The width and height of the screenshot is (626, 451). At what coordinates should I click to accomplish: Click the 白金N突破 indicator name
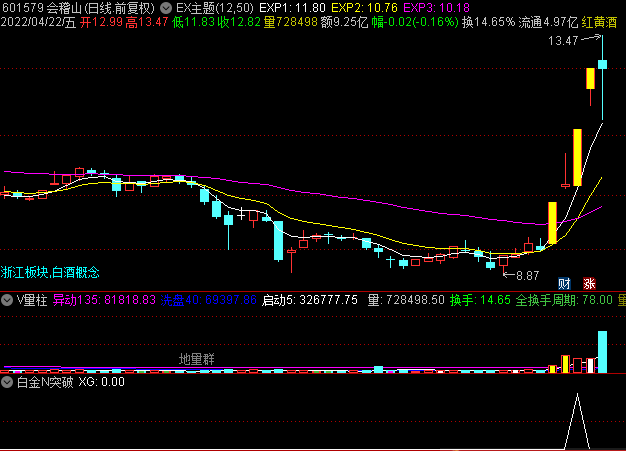[45, 382]
